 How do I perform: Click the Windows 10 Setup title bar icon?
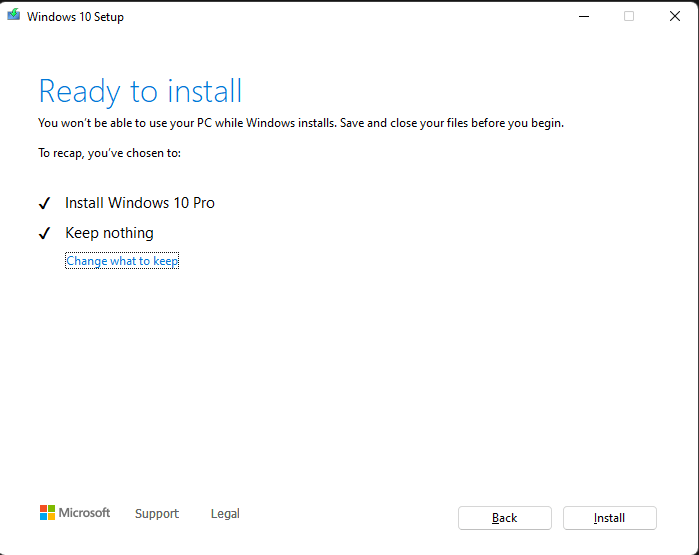pos(14,15)
